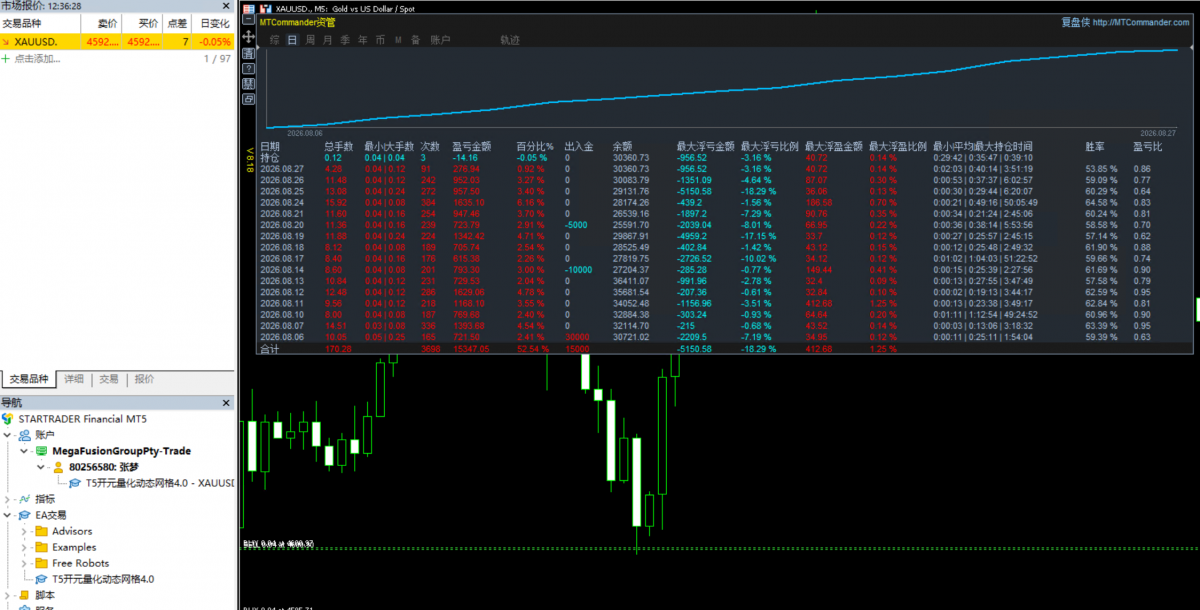The image size is (1200, 610).
Task: Click the 点差 column header
Action: [x=177, y=24]
